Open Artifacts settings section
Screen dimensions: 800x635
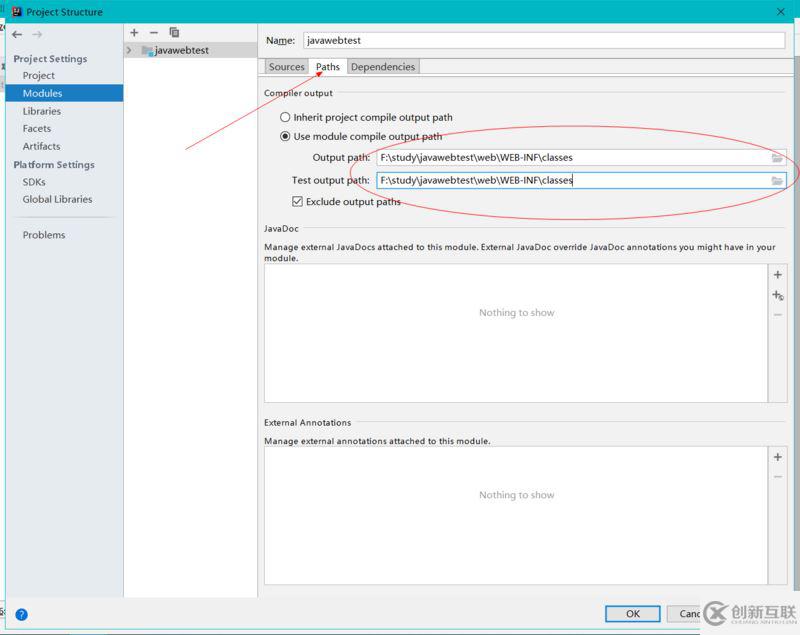click(x=41, y=146)
